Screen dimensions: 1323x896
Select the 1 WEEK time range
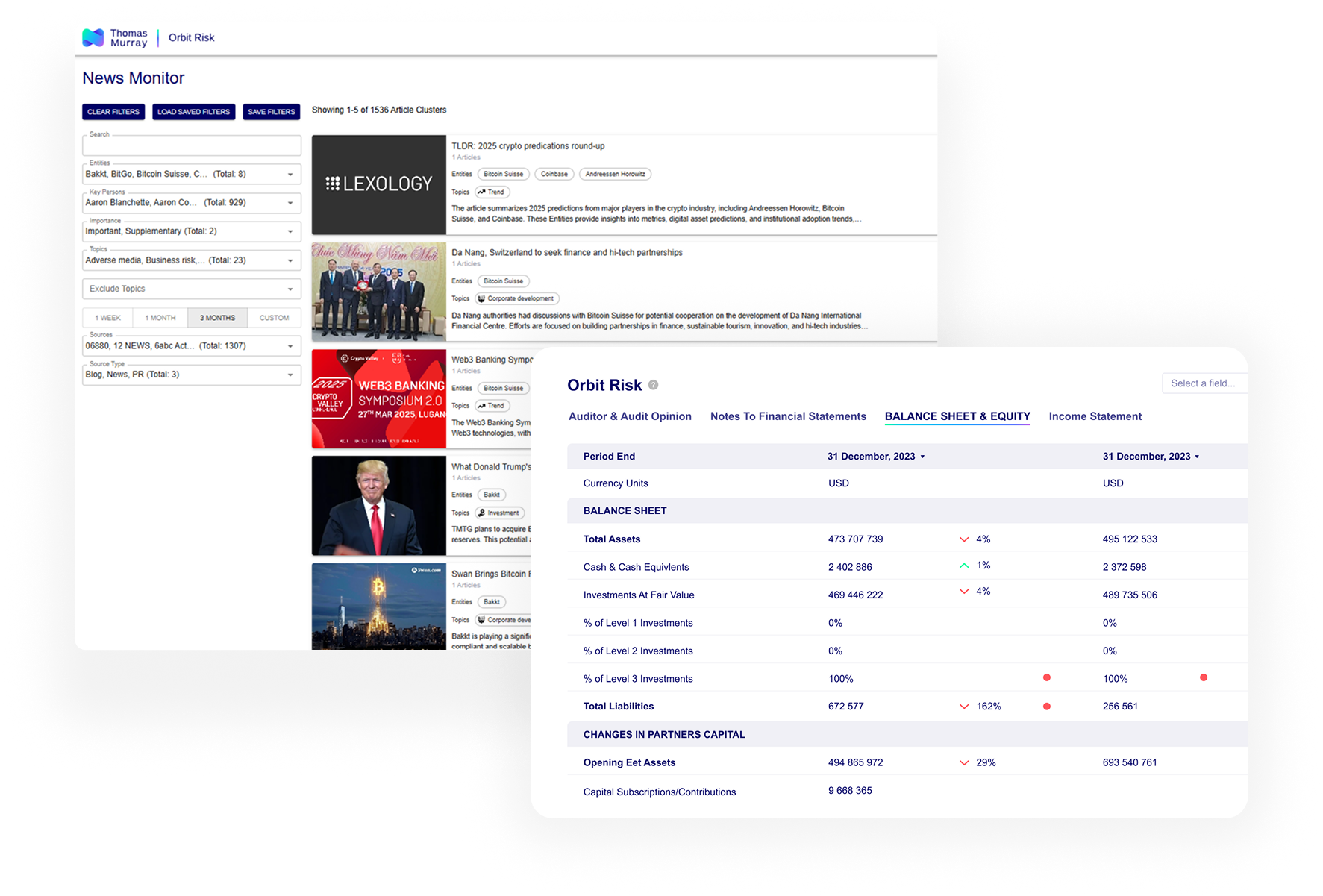pos(108,318)
